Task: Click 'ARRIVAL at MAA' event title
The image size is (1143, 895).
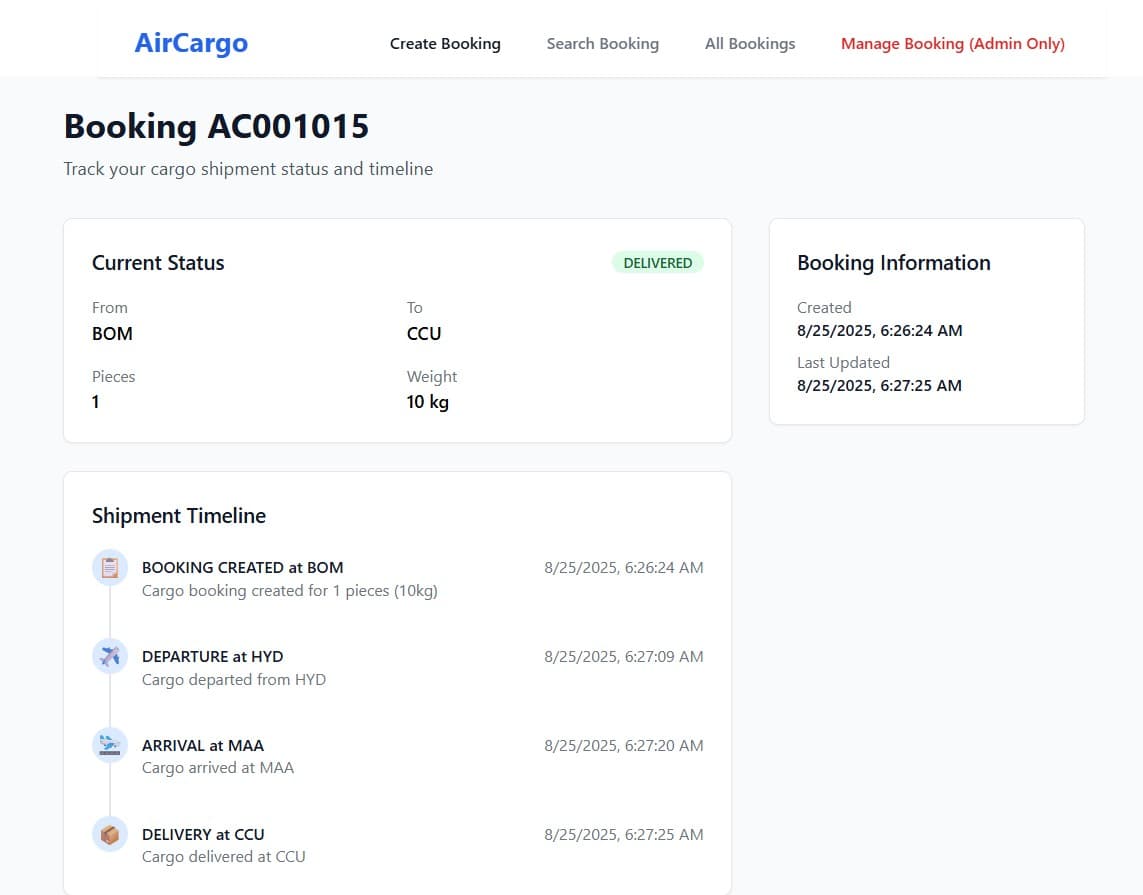Action: 203,746
